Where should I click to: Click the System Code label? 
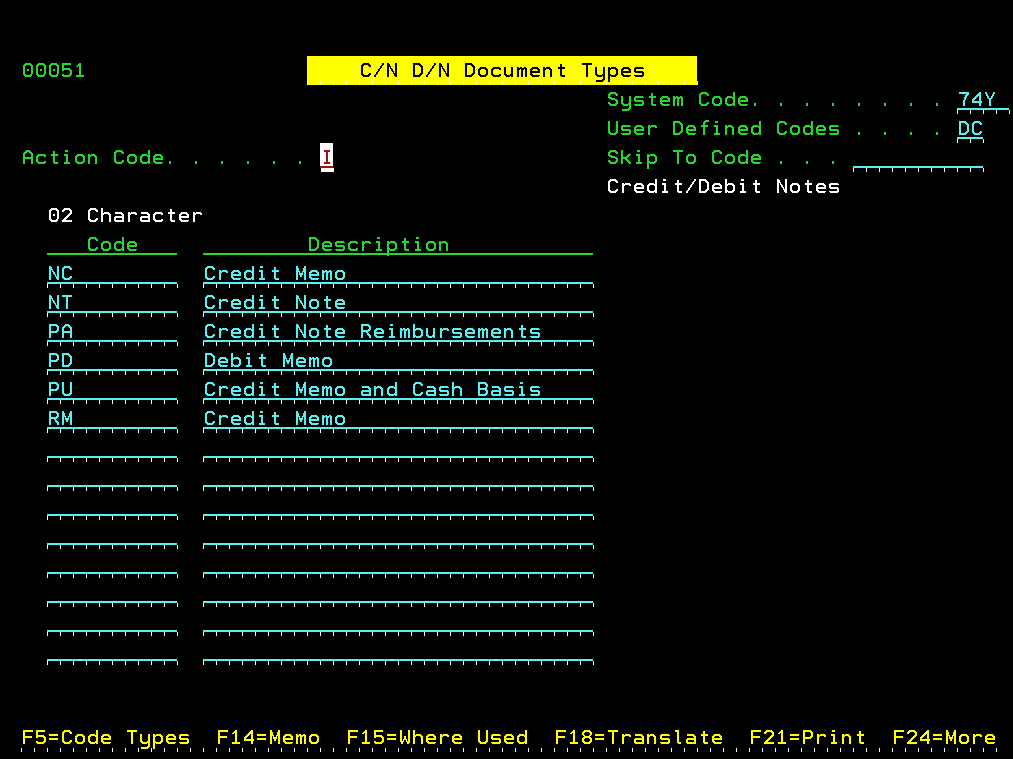coord(678,100)
